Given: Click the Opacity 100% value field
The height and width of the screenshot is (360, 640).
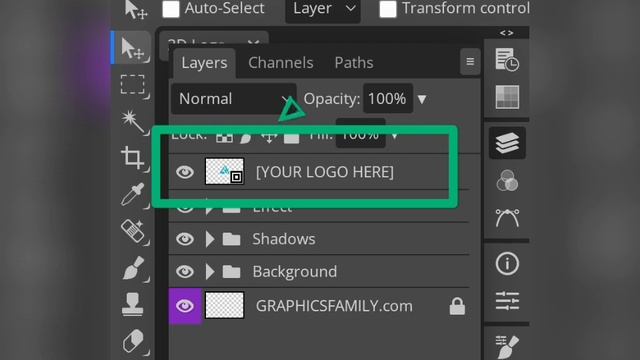Looking at the screenshot, I should [x=388, y=99].
